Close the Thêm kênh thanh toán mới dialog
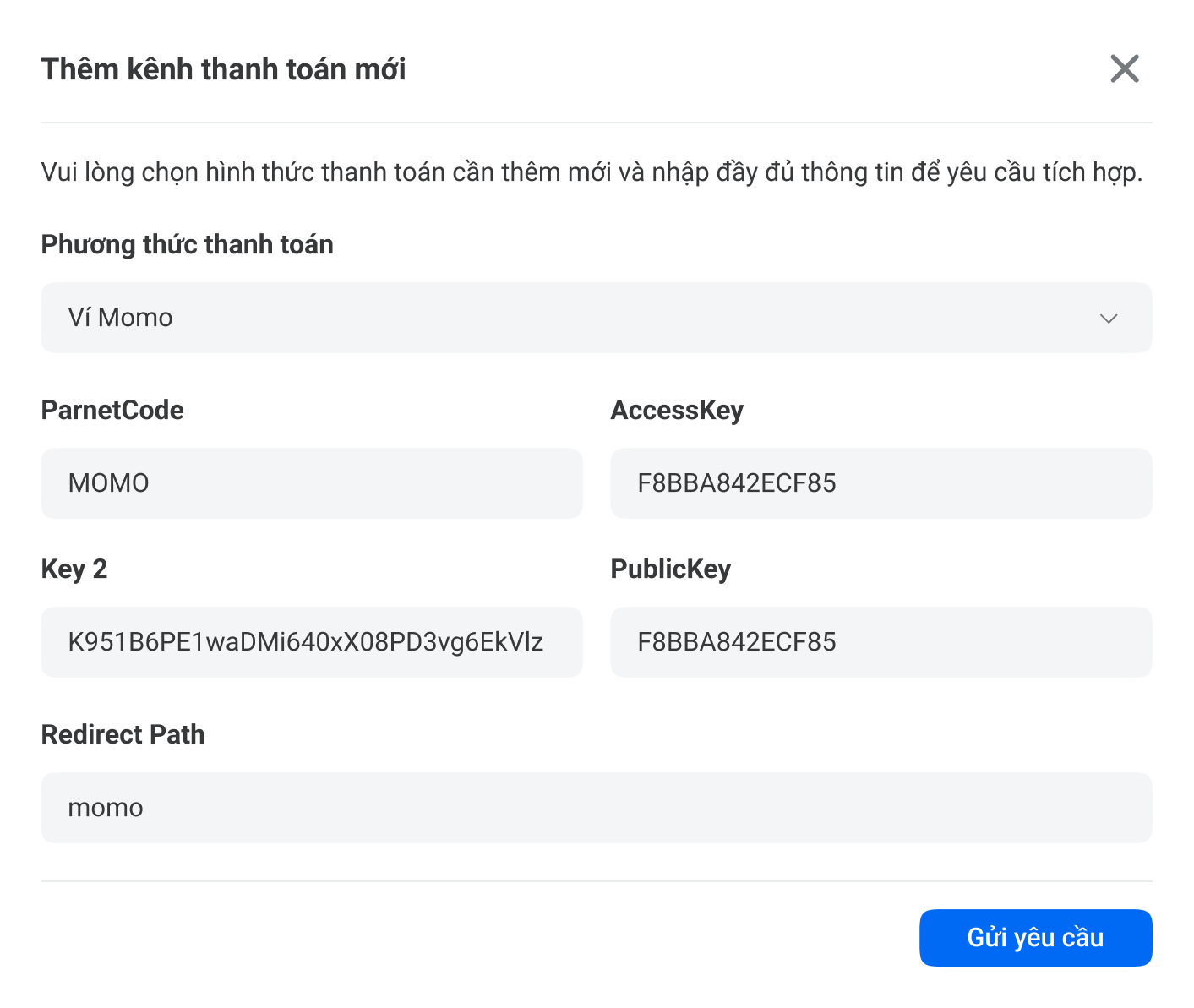 coord(1125,69)
